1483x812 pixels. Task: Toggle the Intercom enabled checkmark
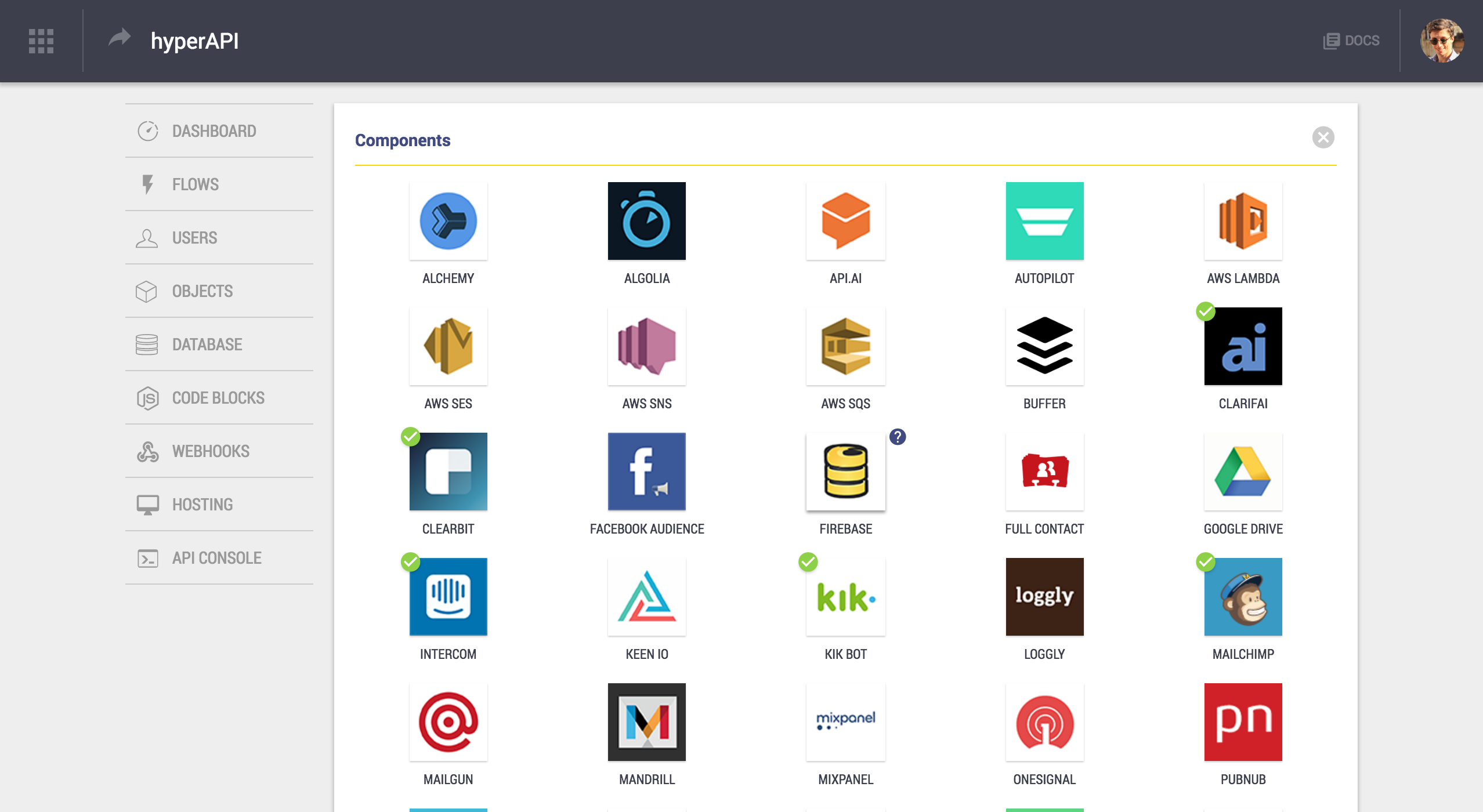pos(410,561)
